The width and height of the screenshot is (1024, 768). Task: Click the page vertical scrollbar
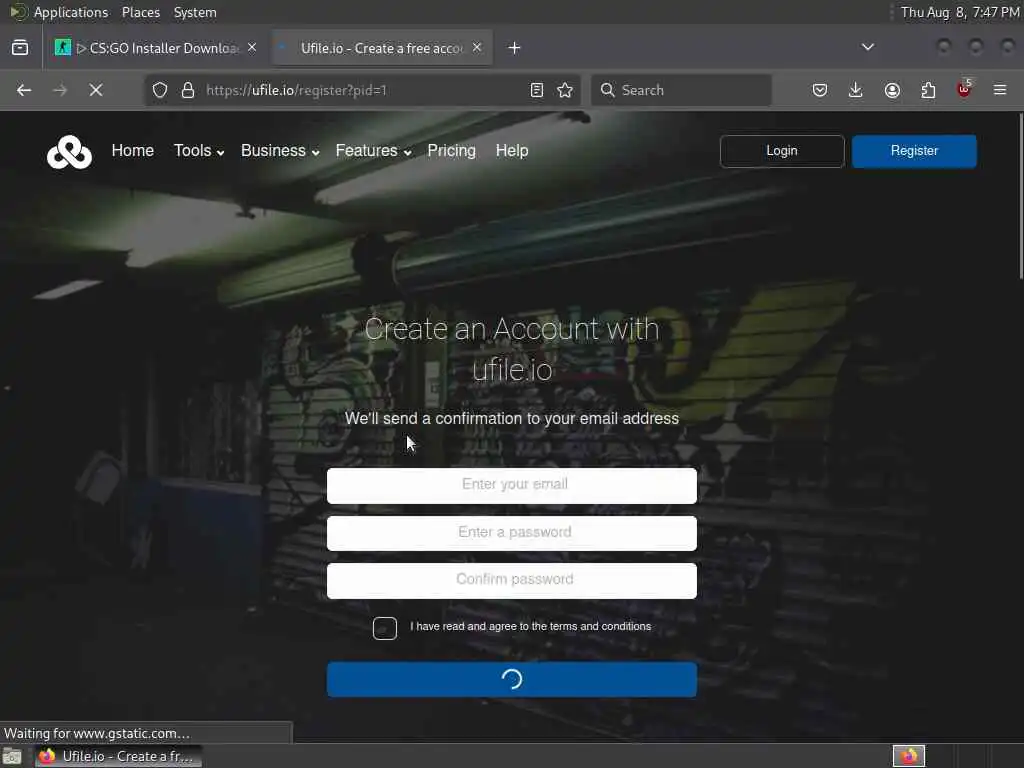pos(1020,196)
